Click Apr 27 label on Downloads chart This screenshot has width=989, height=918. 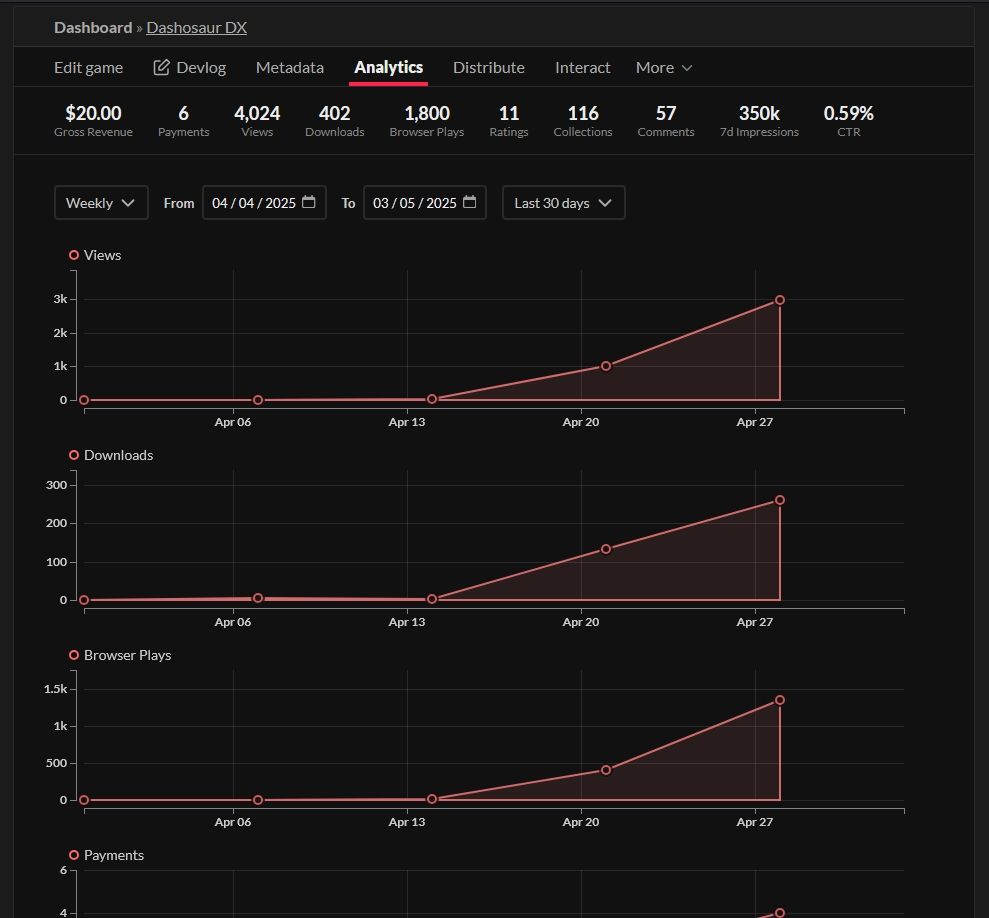click(754, 622)
